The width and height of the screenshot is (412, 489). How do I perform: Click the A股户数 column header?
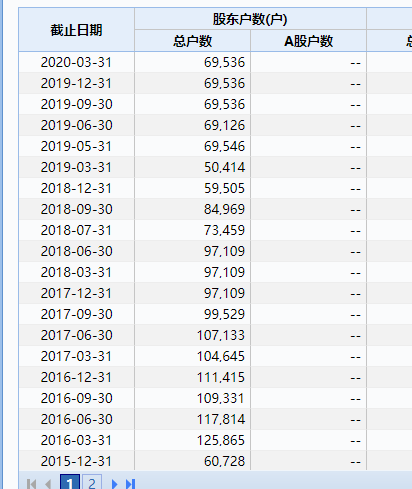[x=308, y=41]
